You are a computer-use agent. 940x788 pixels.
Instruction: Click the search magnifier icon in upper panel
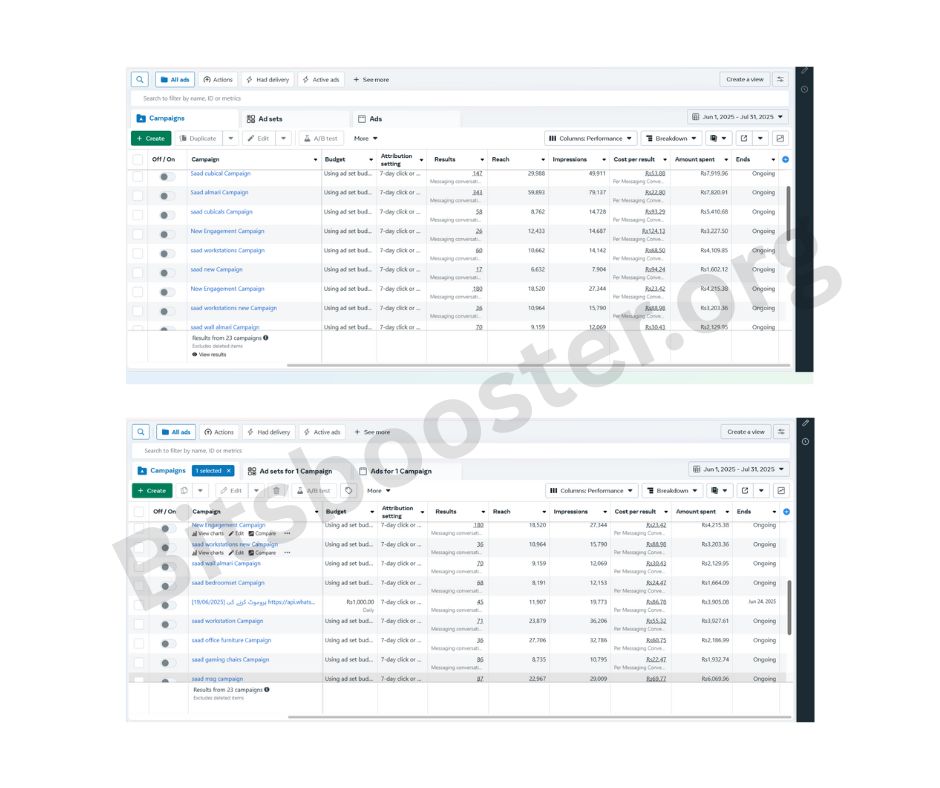pos(140,80)
